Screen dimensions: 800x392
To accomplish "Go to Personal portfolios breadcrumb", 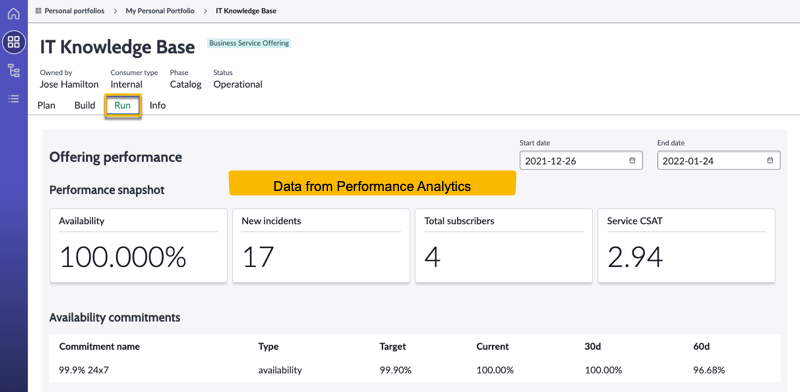I will coord(74,11).
